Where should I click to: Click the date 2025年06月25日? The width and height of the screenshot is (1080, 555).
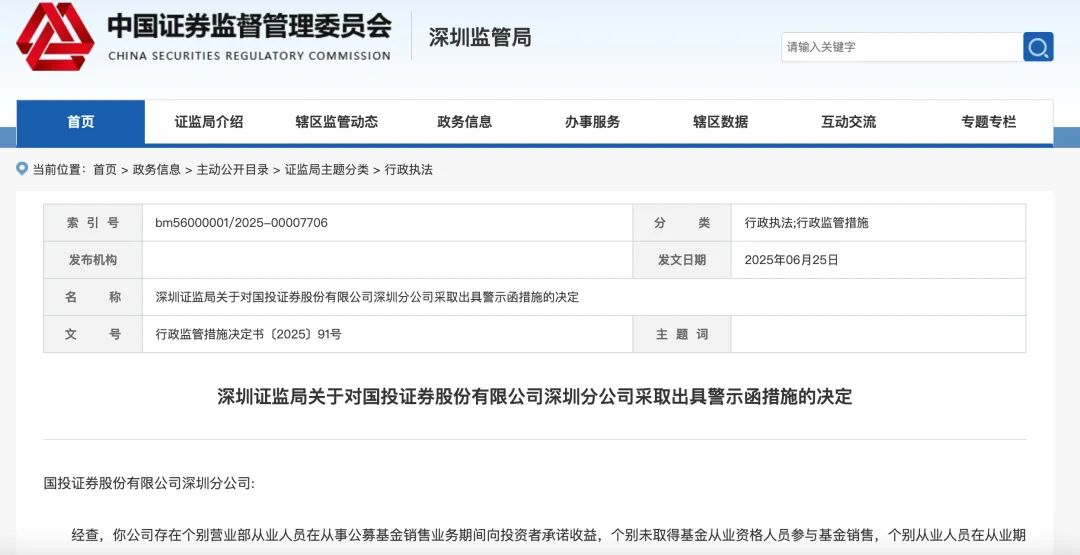pos(791,260)
